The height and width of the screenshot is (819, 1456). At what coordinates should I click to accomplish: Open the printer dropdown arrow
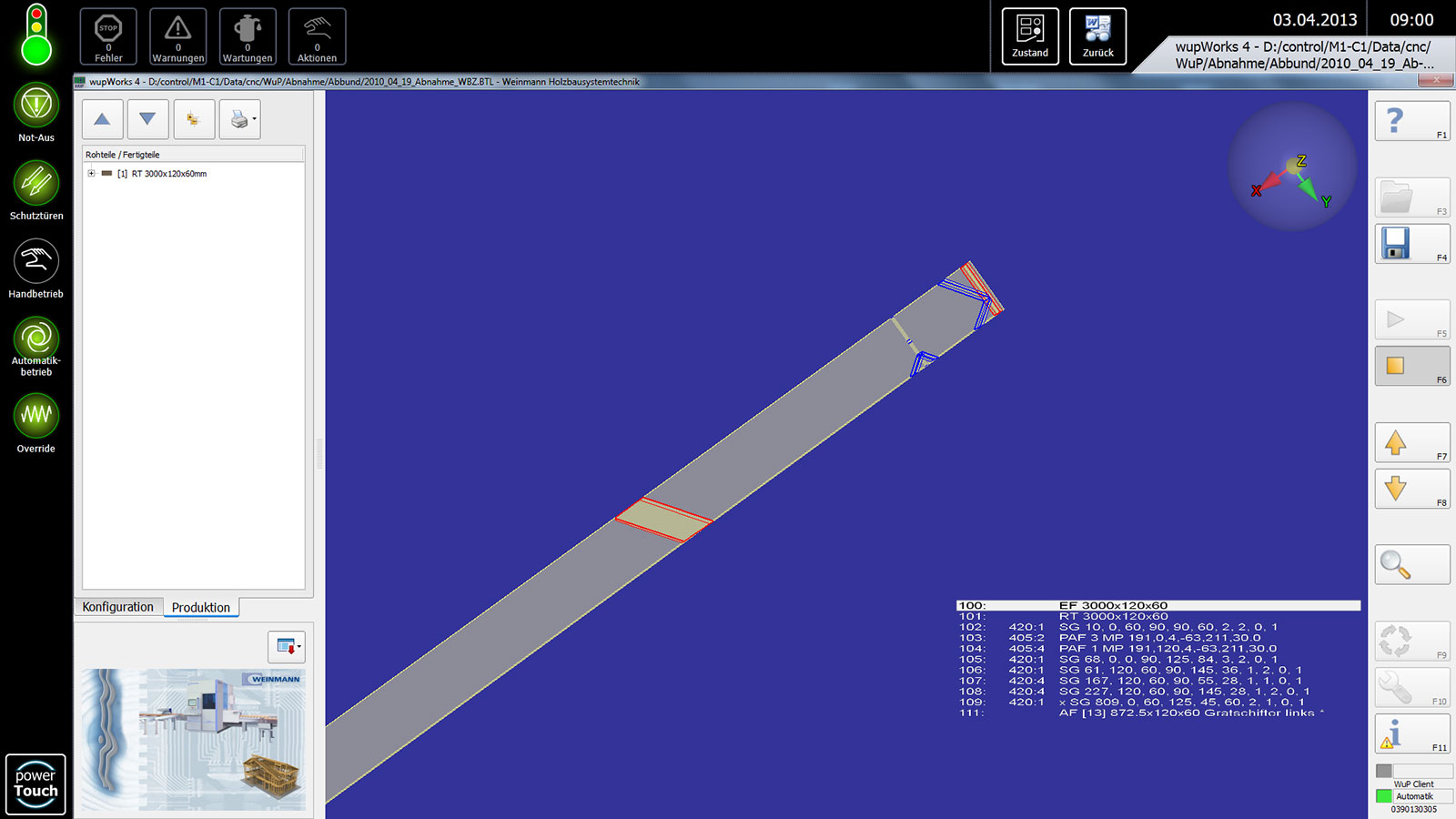(255, 119)
